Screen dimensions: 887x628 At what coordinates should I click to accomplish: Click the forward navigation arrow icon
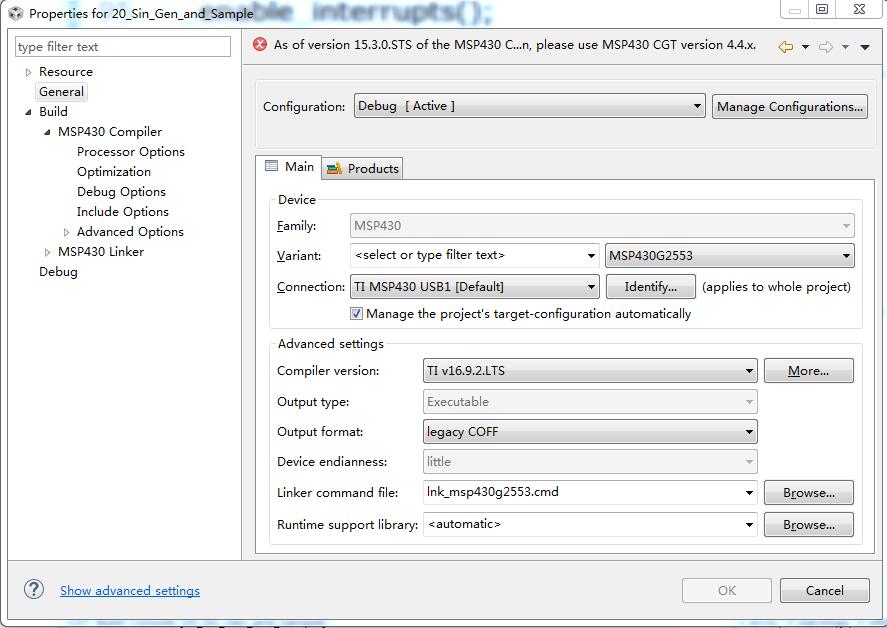click(826, 47)
